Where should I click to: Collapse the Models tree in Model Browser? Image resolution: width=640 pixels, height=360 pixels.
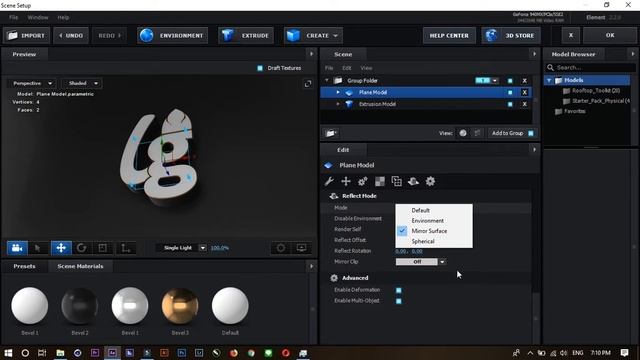pos(549,80)
